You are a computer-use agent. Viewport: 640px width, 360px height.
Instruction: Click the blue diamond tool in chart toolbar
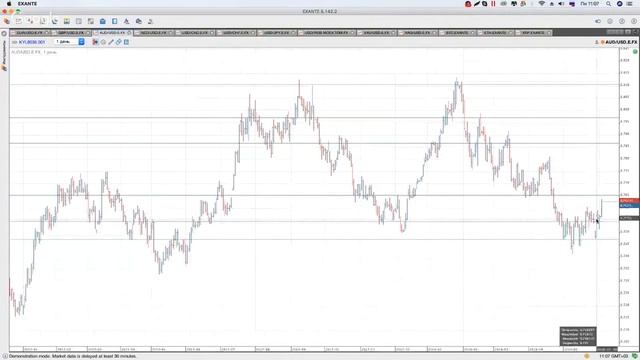(x=118, y=42)
